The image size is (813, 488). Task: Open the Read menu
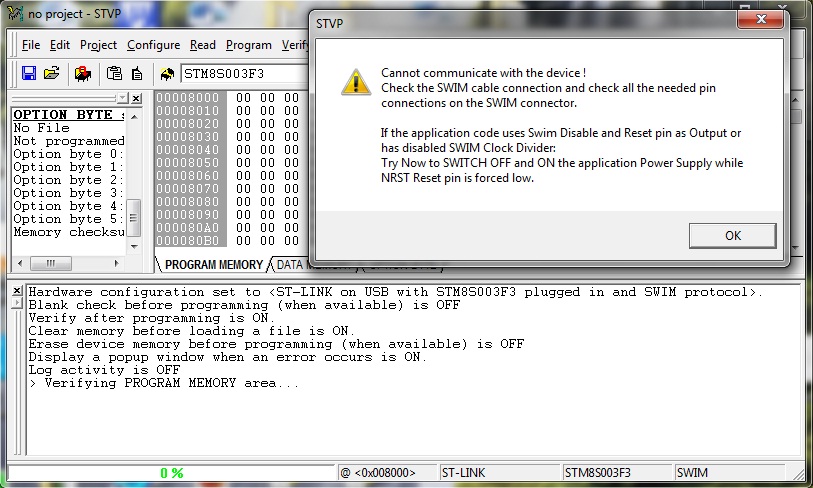click(x=203, y=45)
